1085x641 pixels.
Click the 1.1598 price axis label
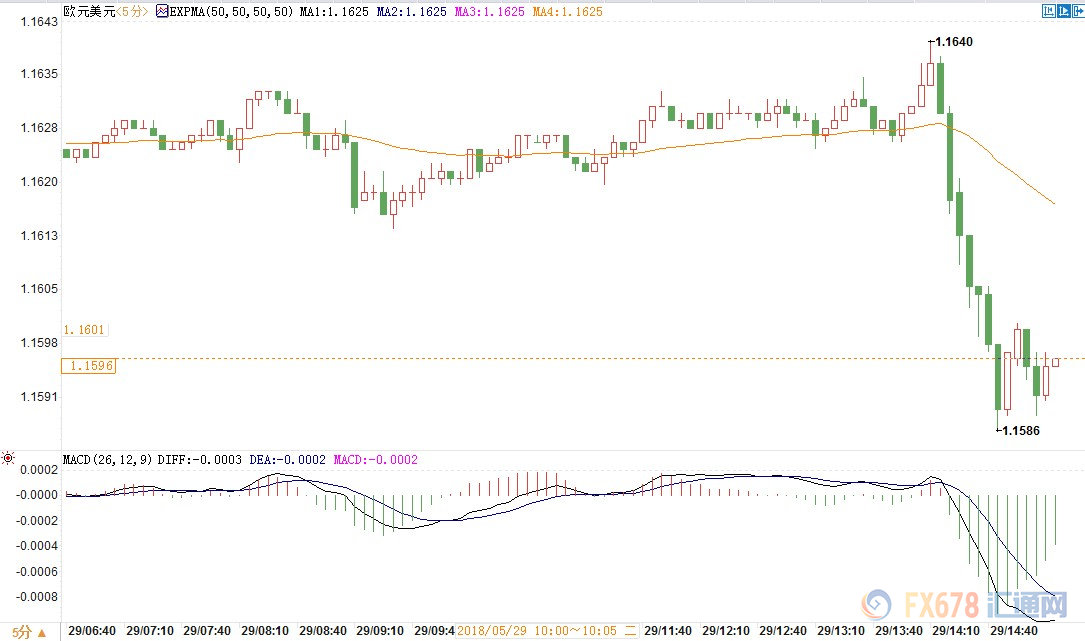click(x=39, y=343)
